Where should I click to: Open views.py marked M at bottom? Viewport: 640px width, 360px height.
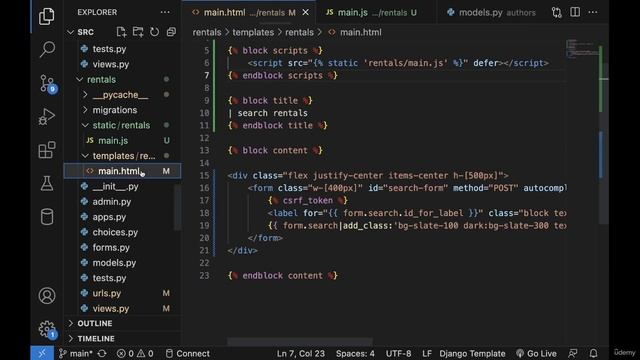122,309
